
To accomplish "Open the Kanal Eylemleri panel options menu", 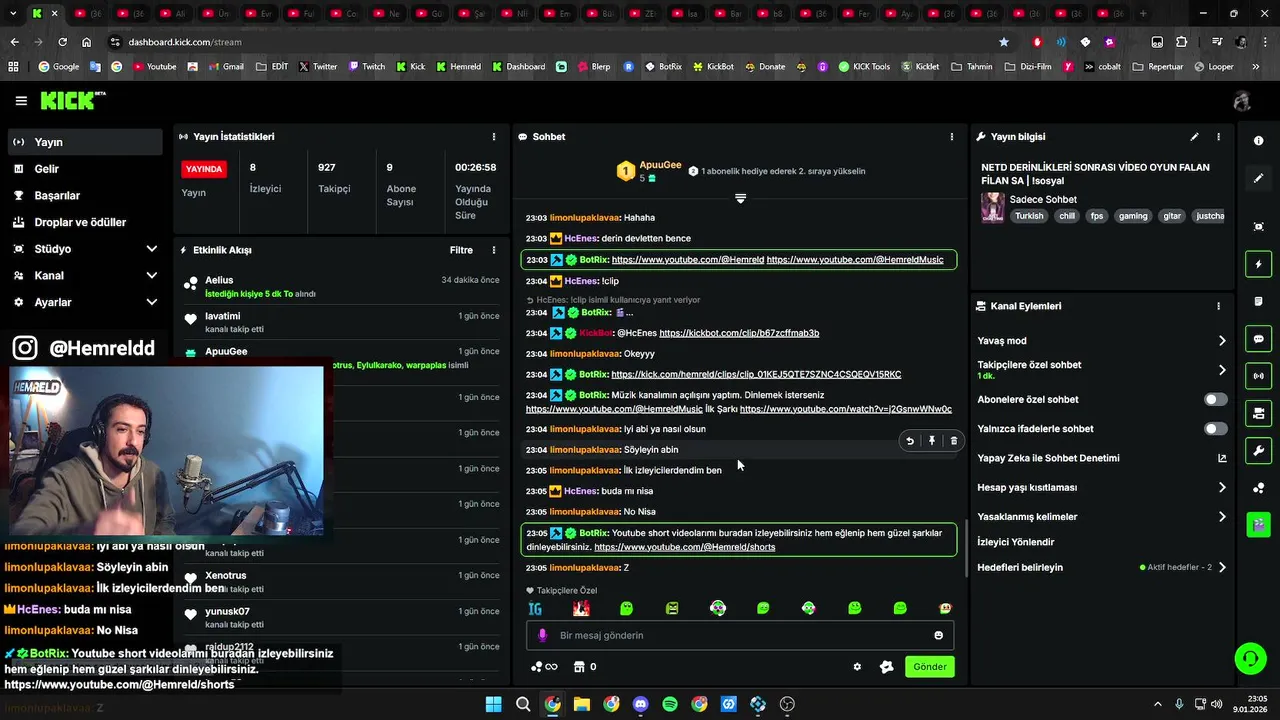I will [1218, 306].
